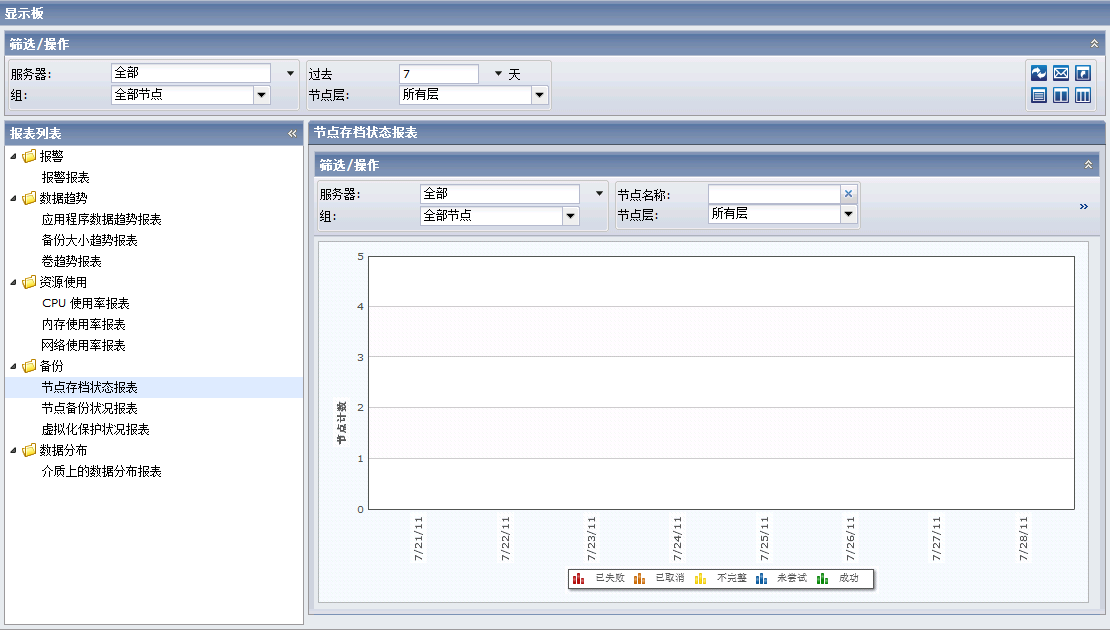
Task: Switch to two-column layout icon
Action: (1061, 95)
